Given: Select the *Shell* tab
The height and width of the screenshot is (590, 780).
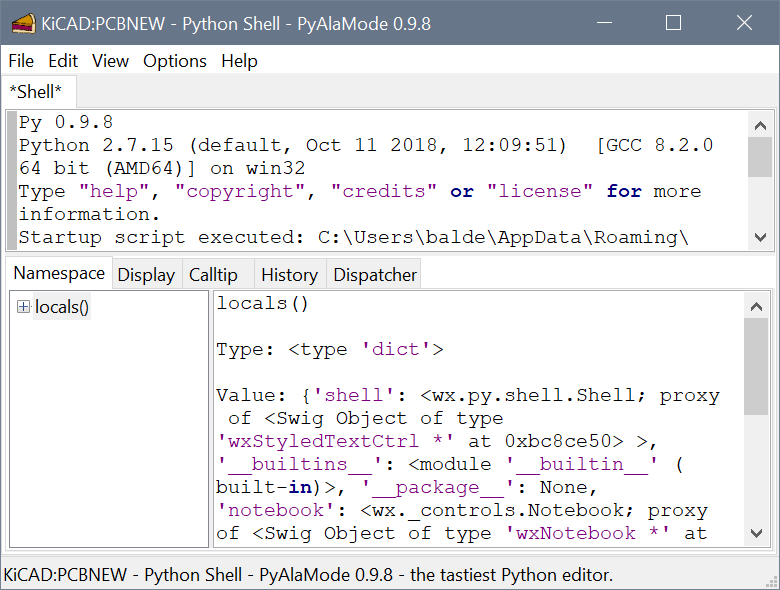Looking at the screenshot, I should tap(38, 92).
